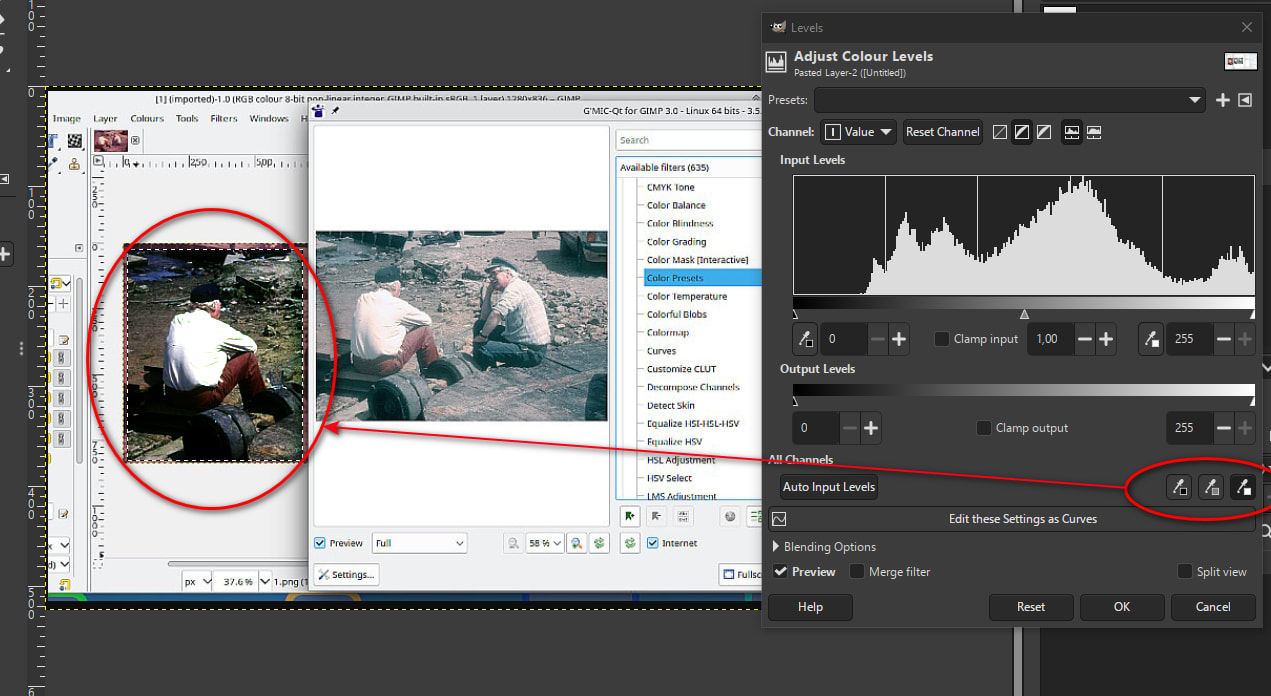Screen dimensions: 1271x696
Task: Click the input black point eyedropper
Action: pyautogui.click(x=805, y=339)
